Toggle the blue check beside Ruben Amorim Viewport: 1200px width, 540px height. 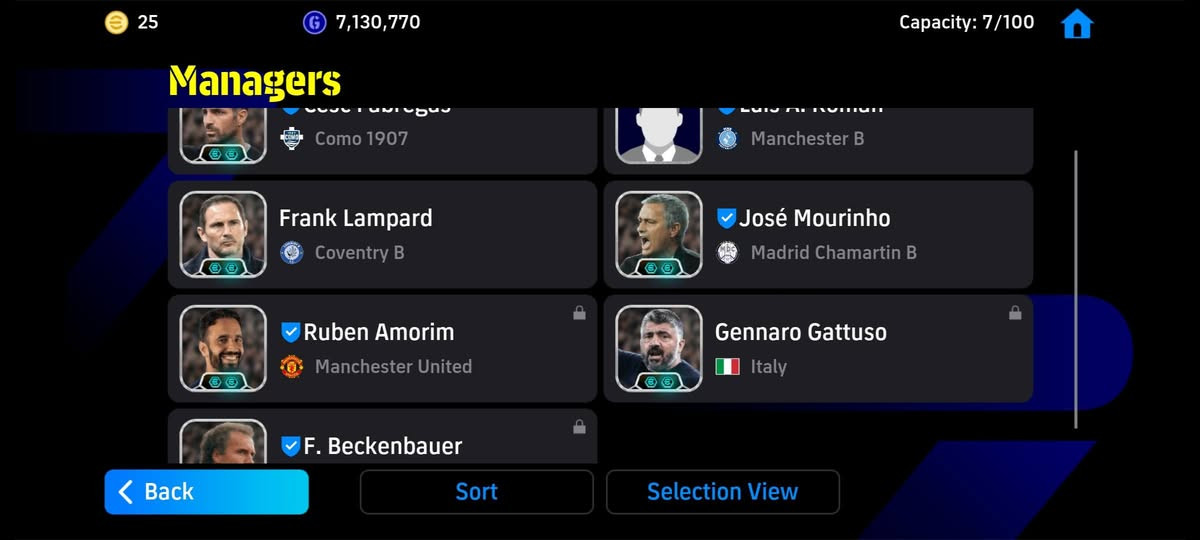point(290,332)
